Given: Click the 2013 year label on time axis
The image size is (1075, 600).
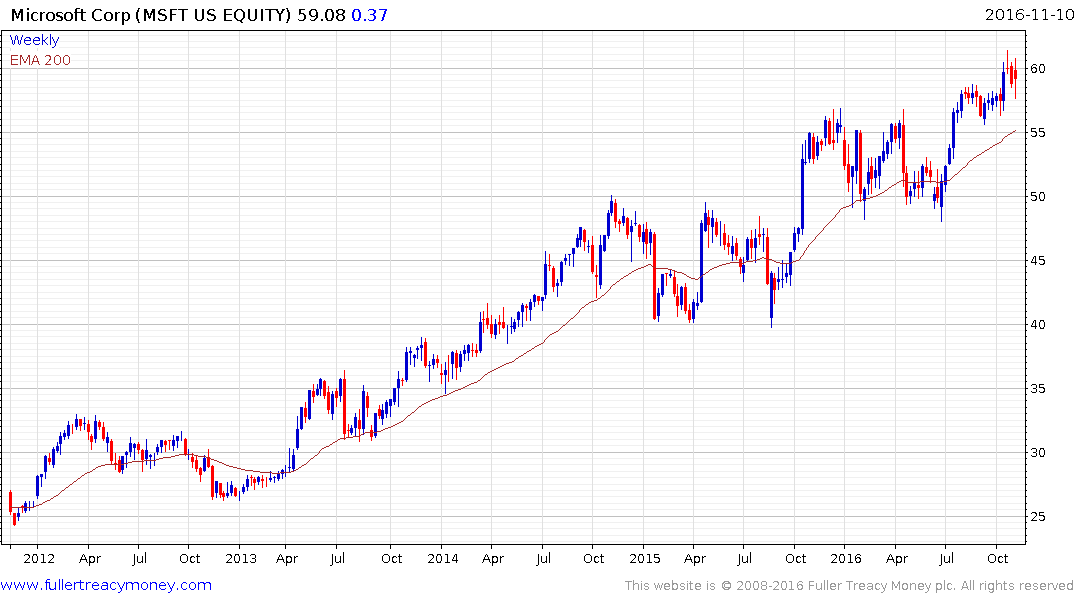Looking at the screenshot, I should (x=241, y=558).
